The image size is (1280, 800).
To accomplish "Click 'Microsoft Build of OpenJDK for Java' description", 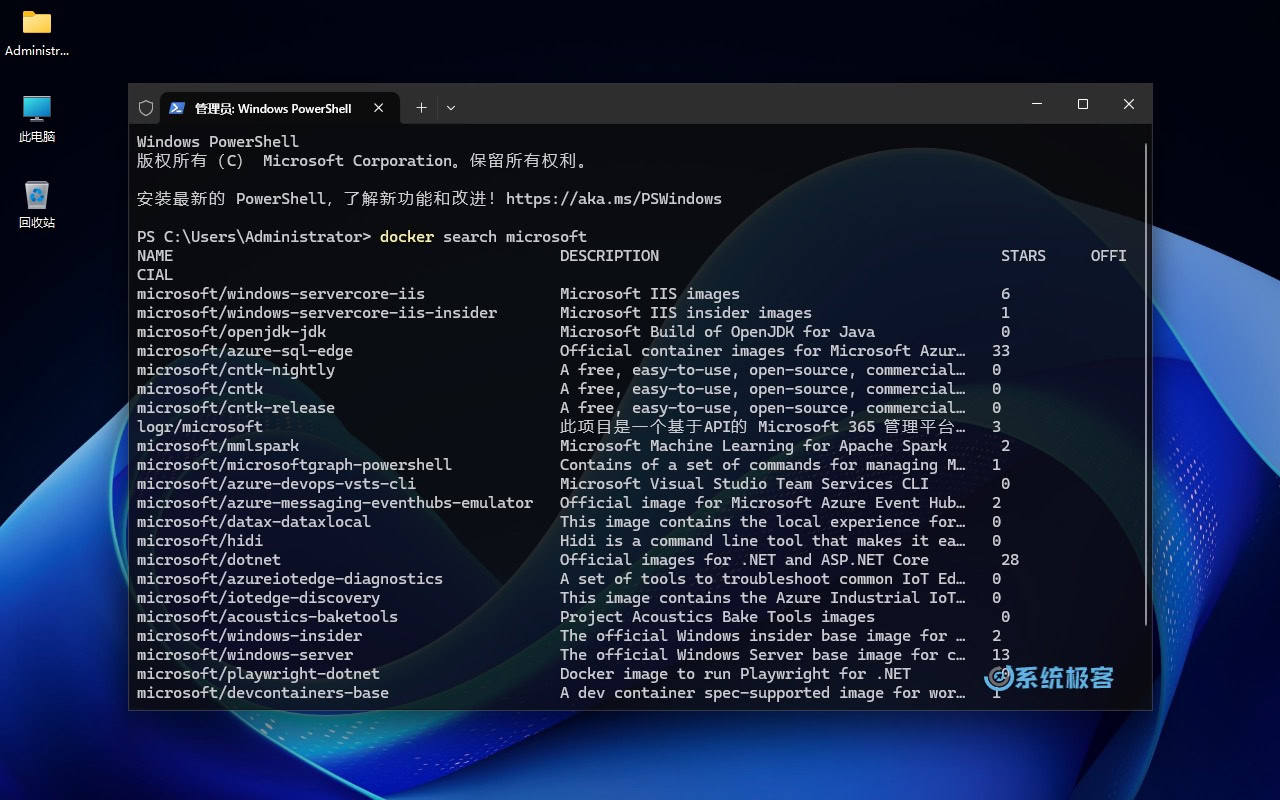I will [717, 332].
